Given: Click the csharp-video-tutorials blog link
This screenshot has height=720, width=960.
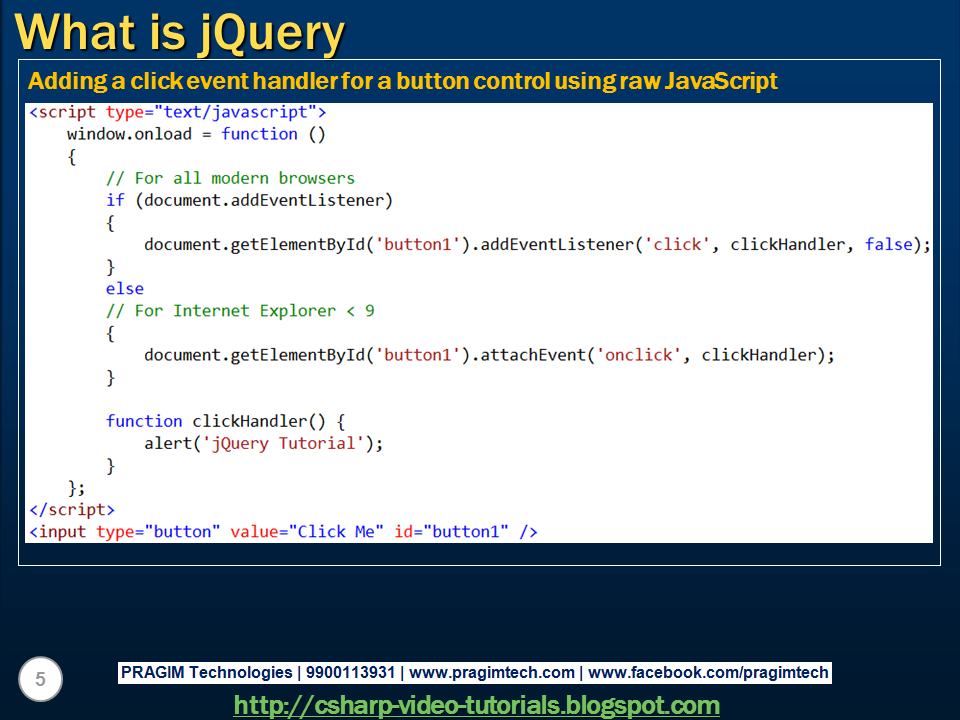Looking at the screenshot, I should point(478,705).
